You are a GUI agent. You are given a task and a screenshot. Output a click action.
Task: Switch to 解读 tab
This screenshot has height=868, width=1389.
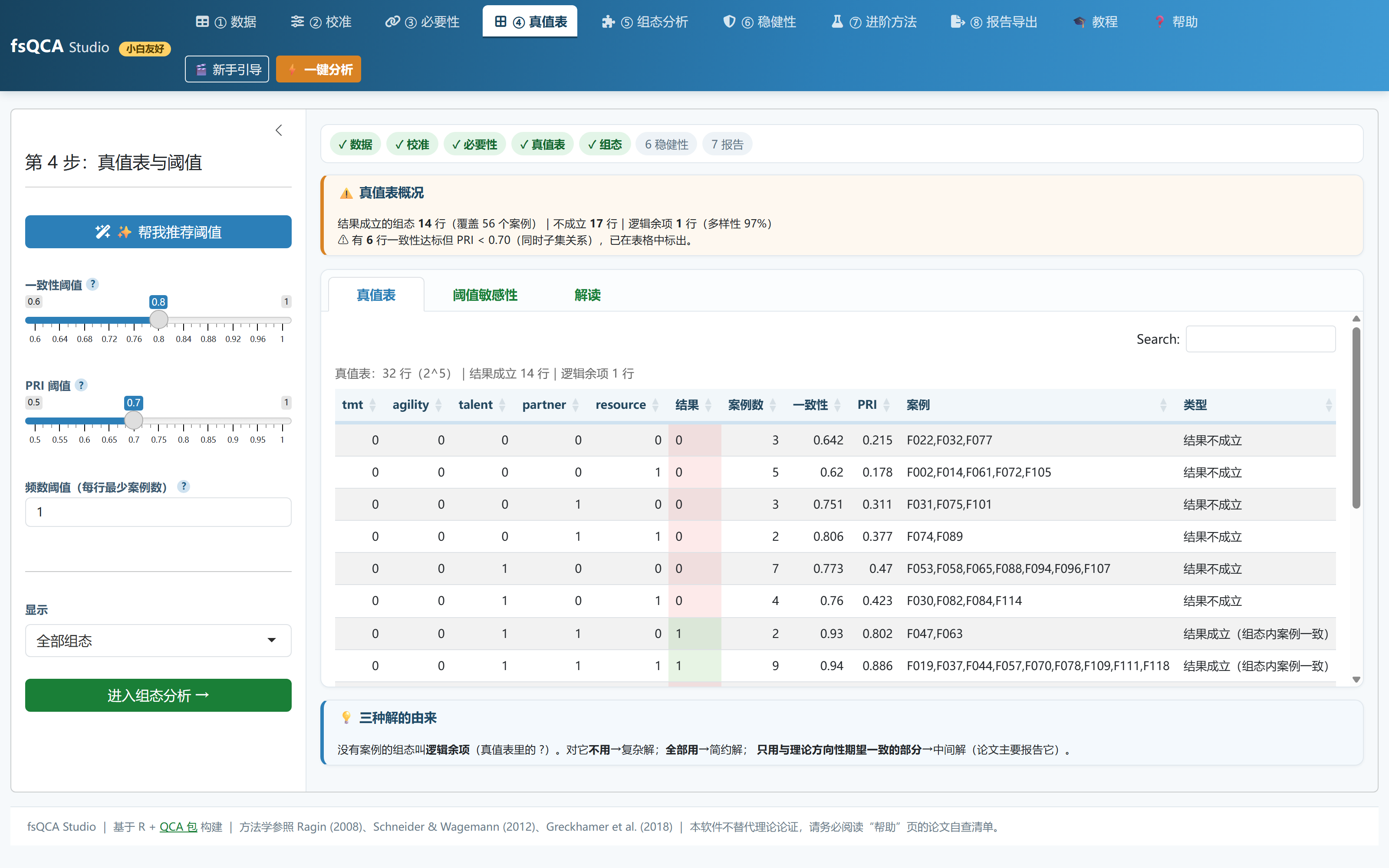pos(587,295)
